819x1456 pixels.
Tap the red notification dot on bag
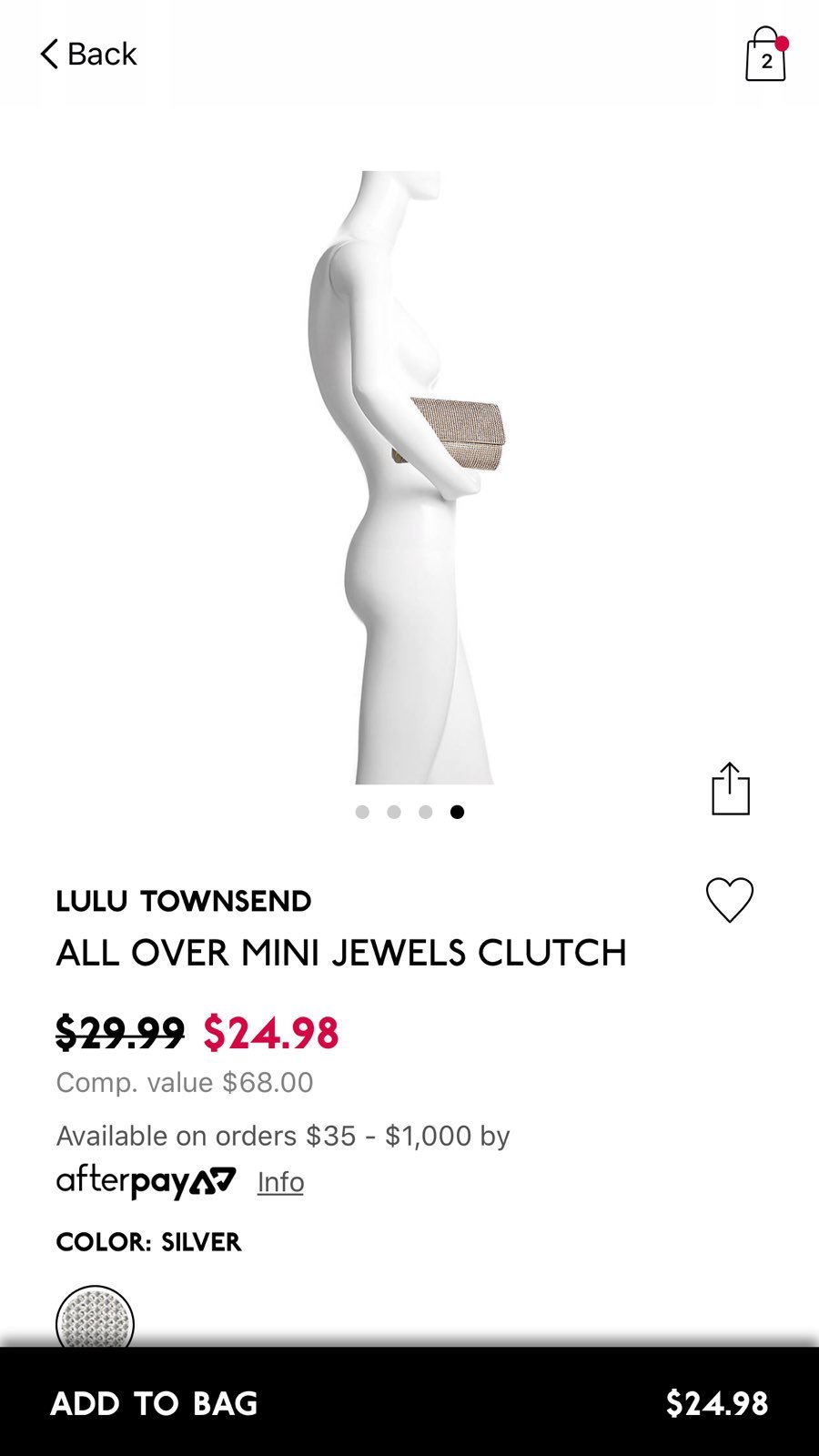click(x=782, y=43)
